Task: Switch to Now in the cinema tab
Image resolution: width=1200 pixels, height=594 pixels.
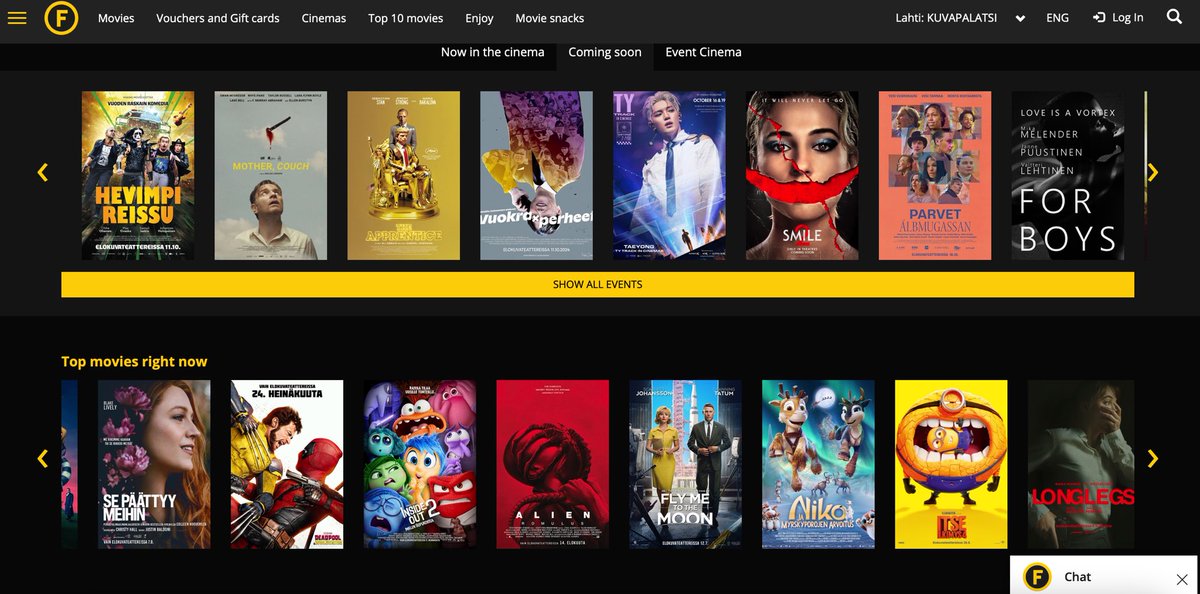Action: pos(493,52)
